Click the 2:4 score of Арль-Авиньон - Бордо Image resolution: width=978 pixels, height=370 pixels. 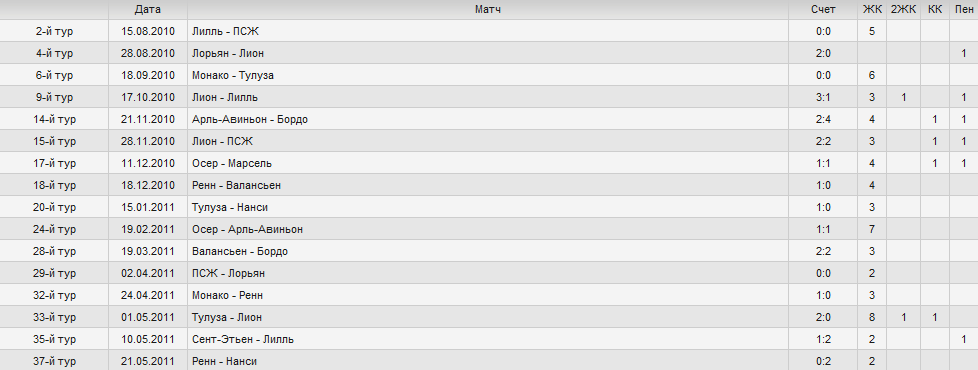pyautogui.click(x=823, y=119)
